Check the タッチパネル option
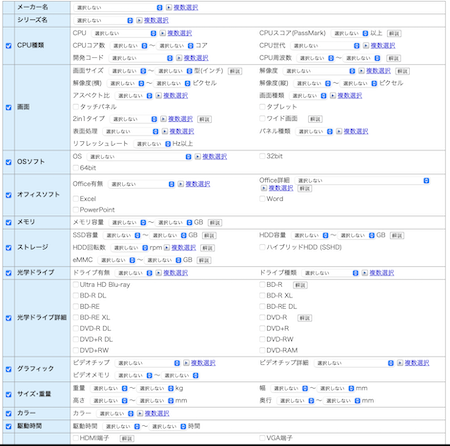Screen dimensions: 450x446 (76, 107)
